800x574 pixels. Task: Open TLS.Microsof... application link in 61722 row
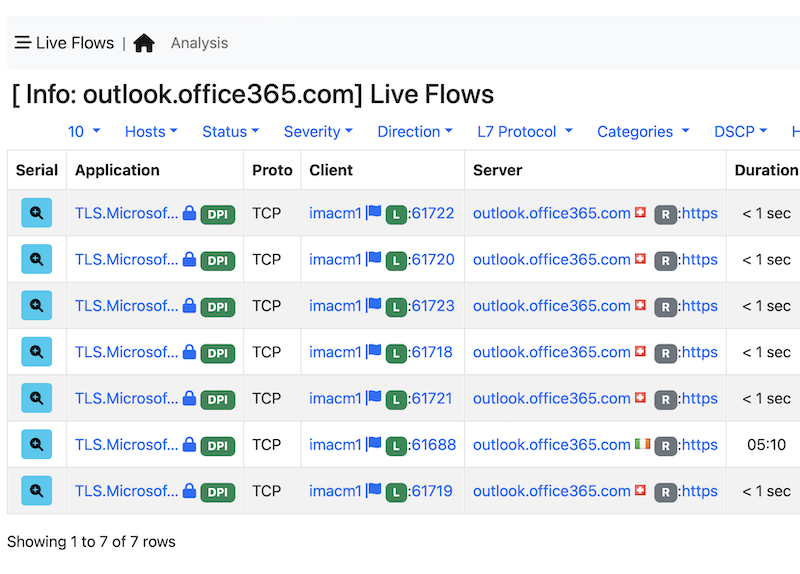[x=127, y=213]
